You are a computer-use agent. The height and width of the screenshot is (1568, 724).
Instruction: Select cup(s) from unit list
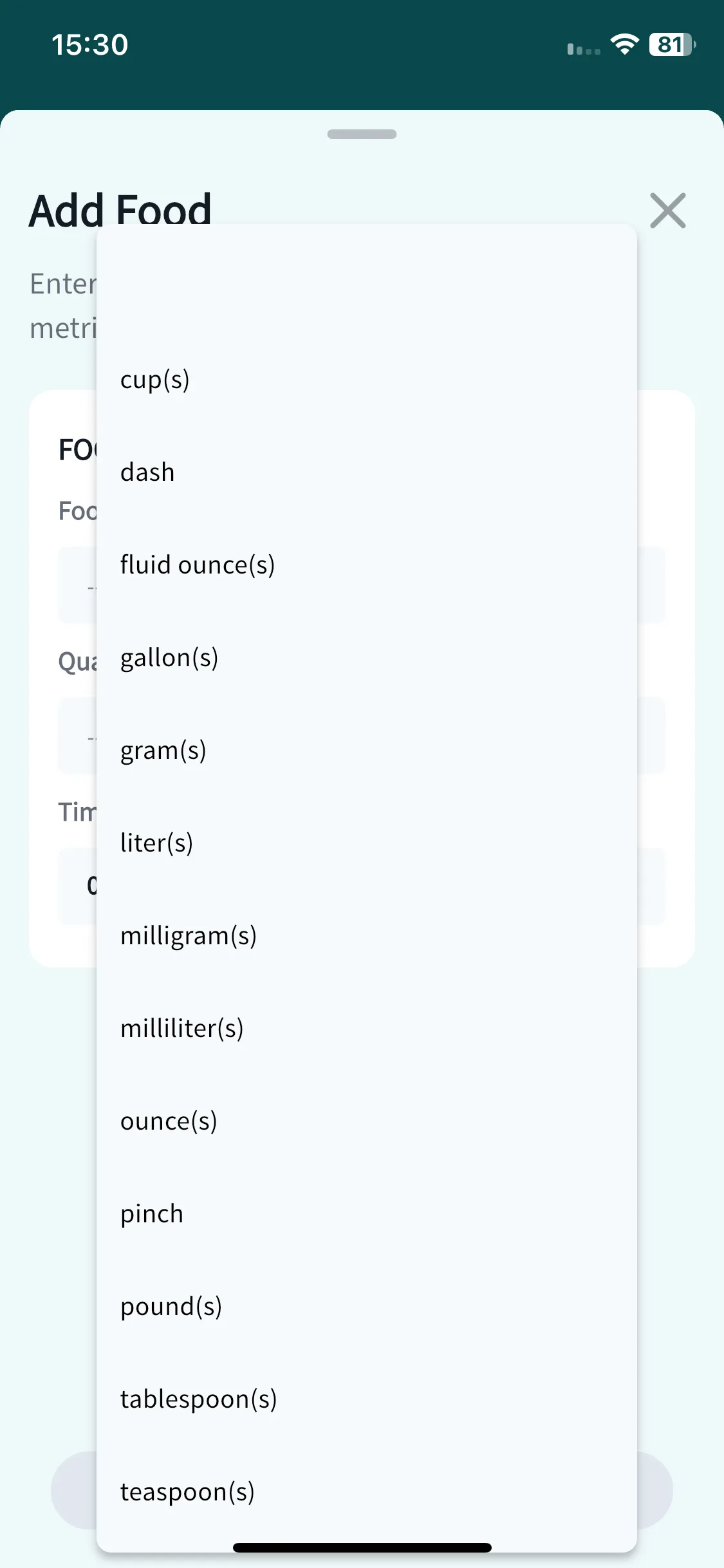coord(366,380)
